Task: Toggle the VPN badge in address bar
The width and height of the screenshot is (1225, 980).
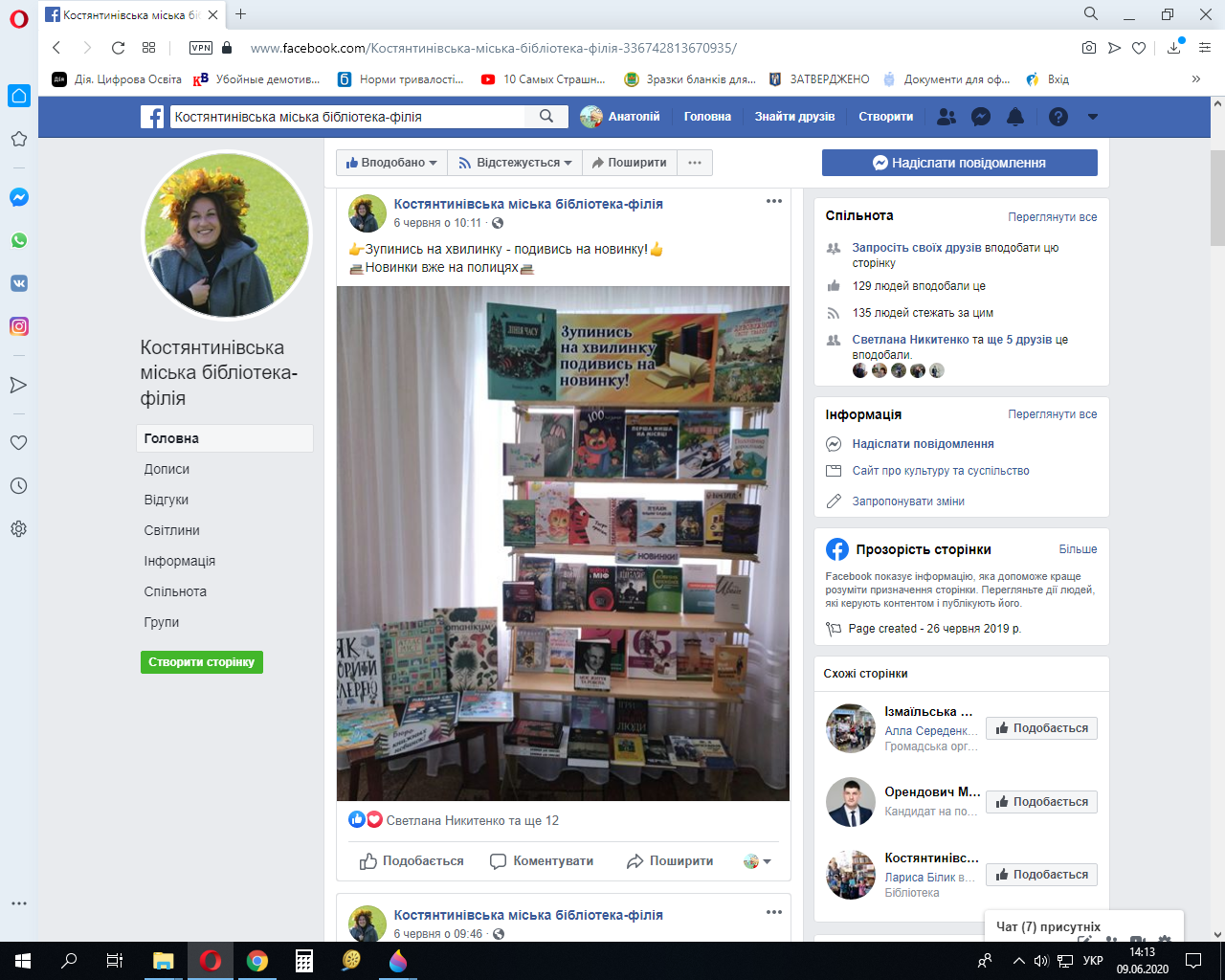Action: coord(201,48)
